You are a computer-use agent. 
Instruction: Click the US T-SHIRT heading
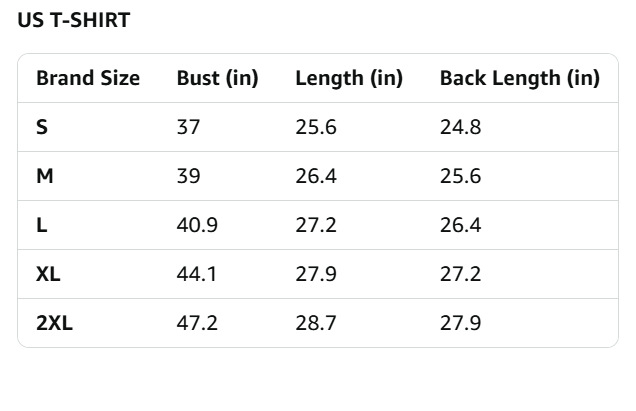pos(74,21)
